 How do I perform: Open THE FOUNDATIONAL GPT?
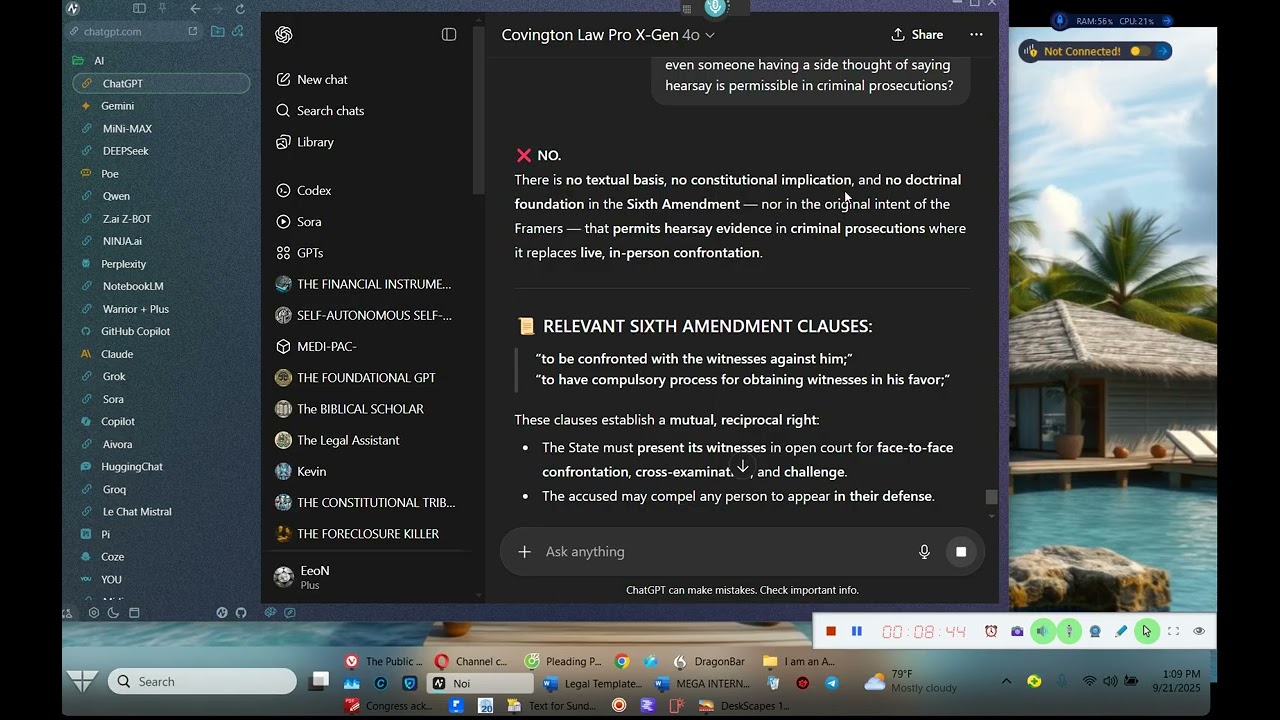366,378
